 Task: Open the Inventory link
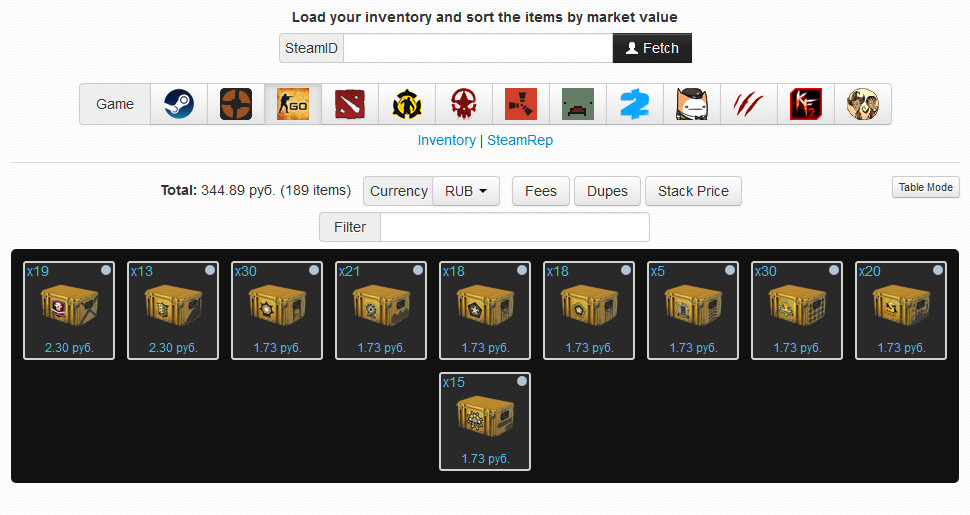[447, 141]
